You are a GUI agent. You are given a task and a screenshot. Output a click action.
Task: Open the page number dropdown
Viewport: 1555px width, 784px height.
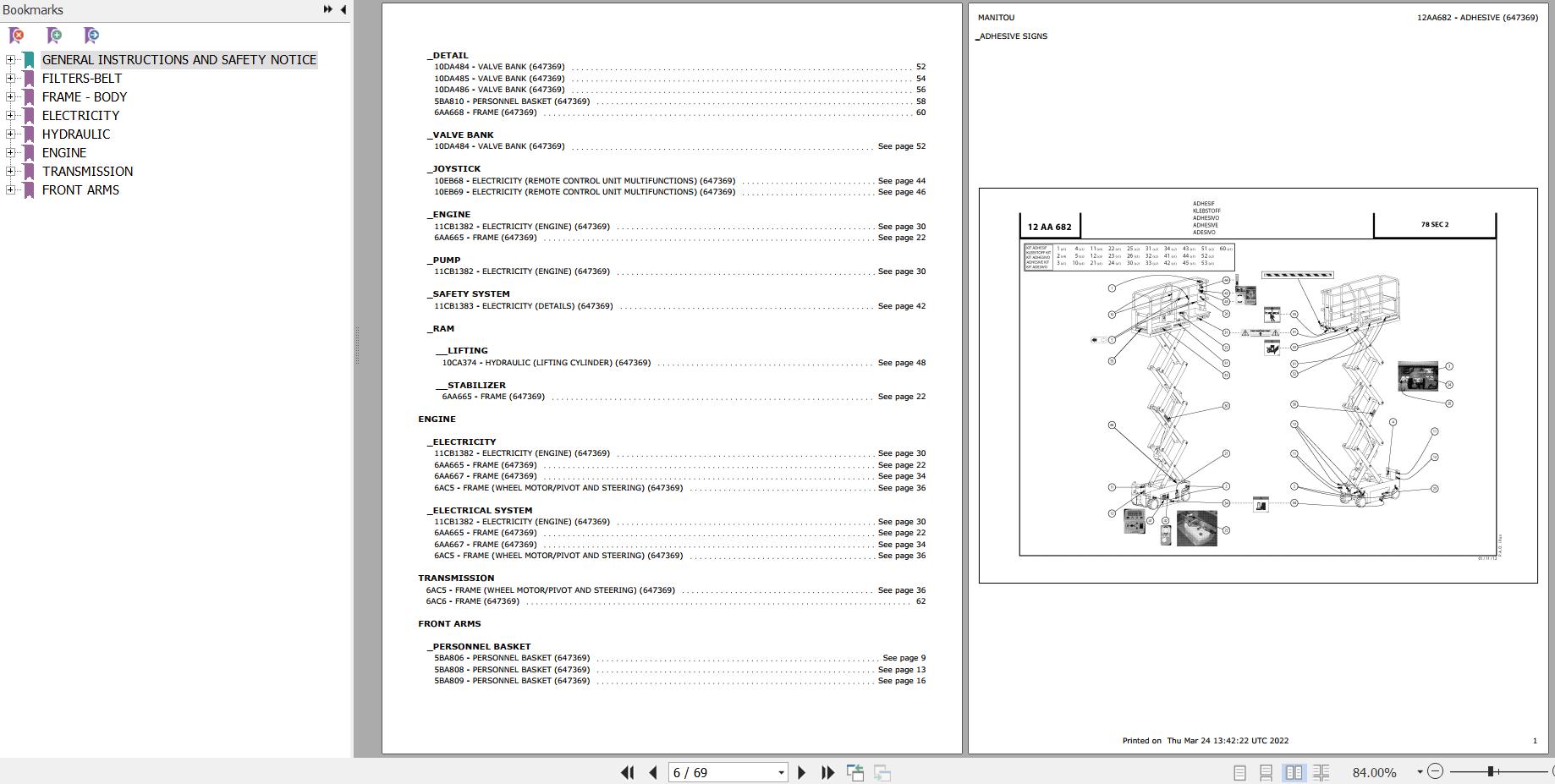pyautogui.click(x=781, y=772)
